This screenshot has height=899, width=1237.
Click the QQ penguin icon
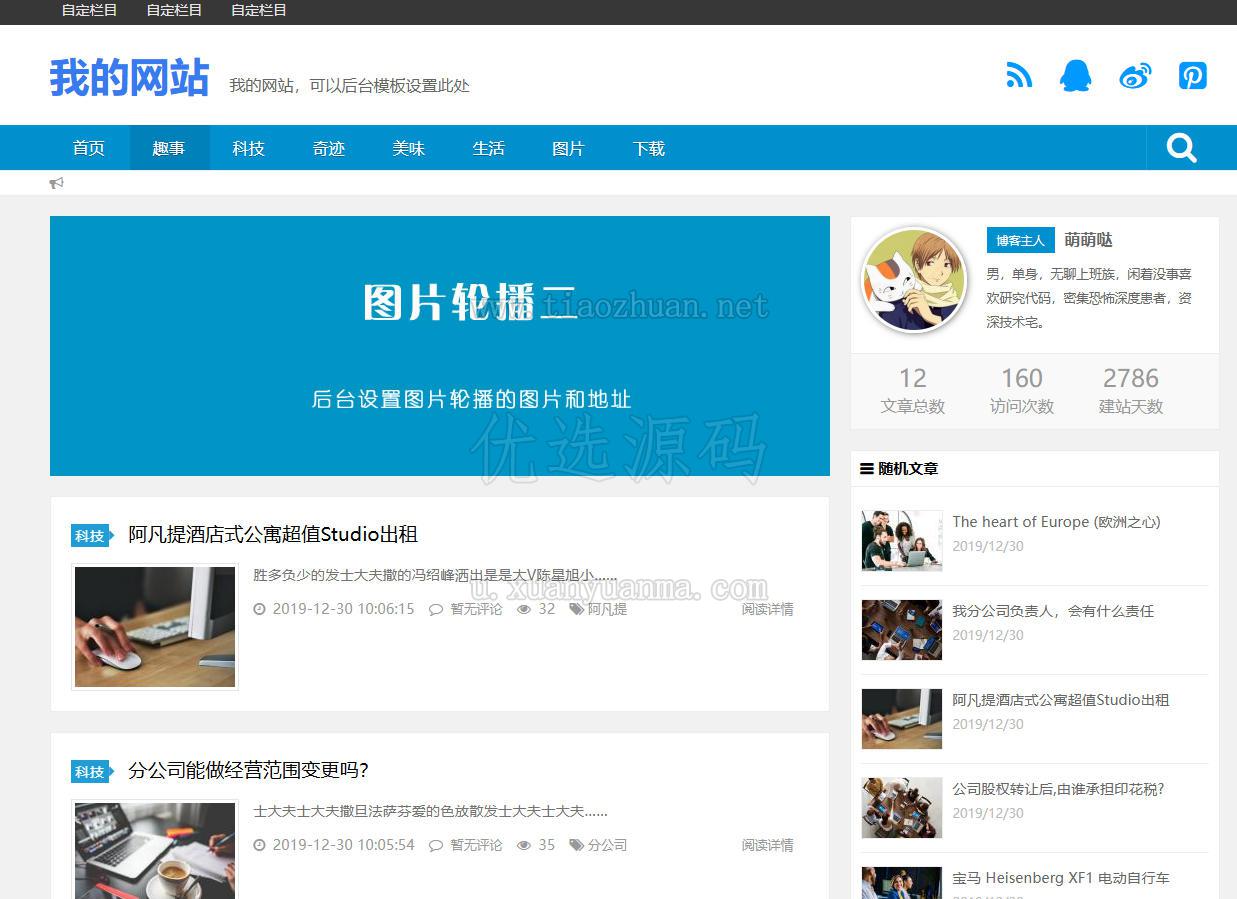coord(1075,75)
